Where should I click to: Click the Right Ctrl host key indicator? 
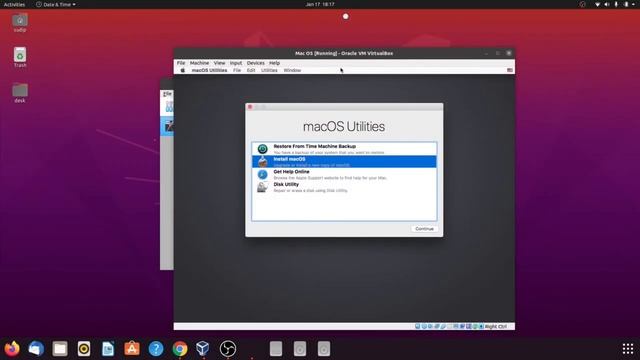pos(496,327)
